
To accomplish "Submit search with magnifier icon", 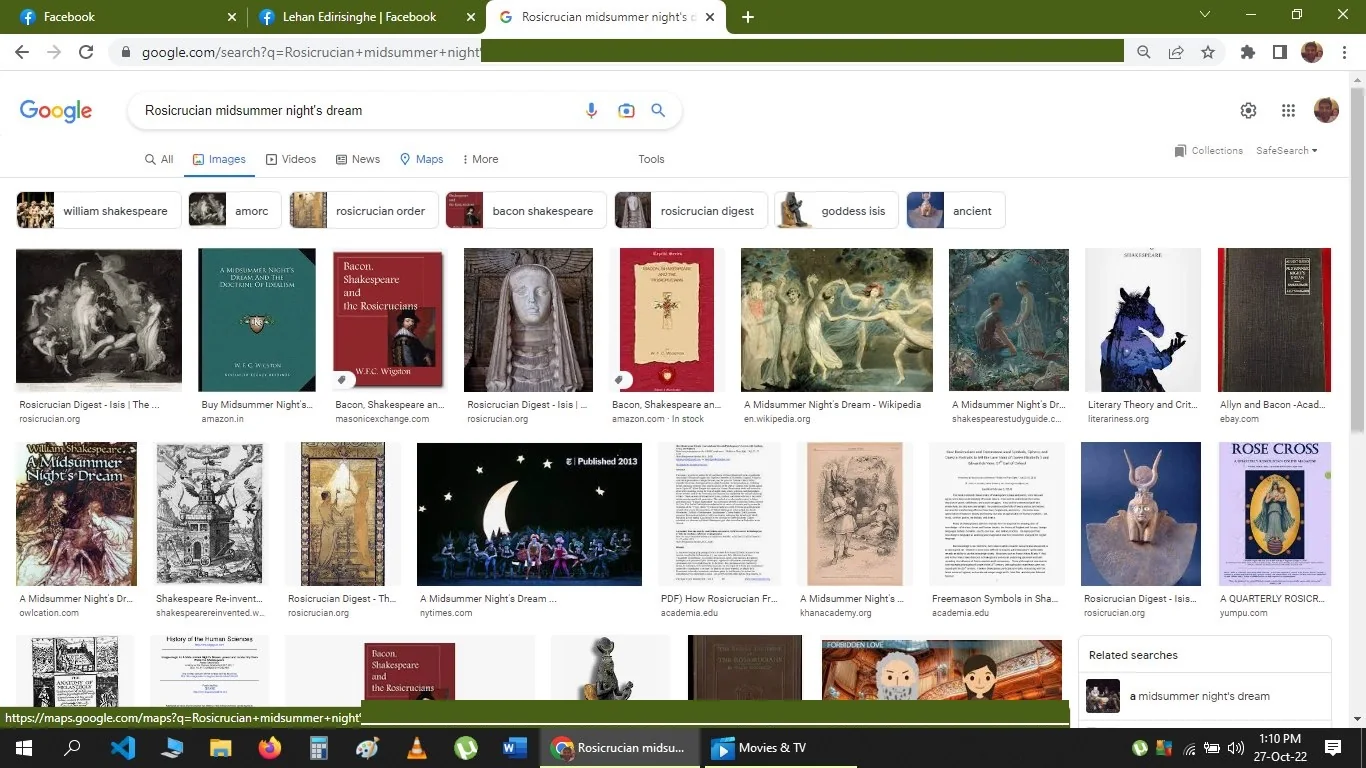I will coord(658,111).
